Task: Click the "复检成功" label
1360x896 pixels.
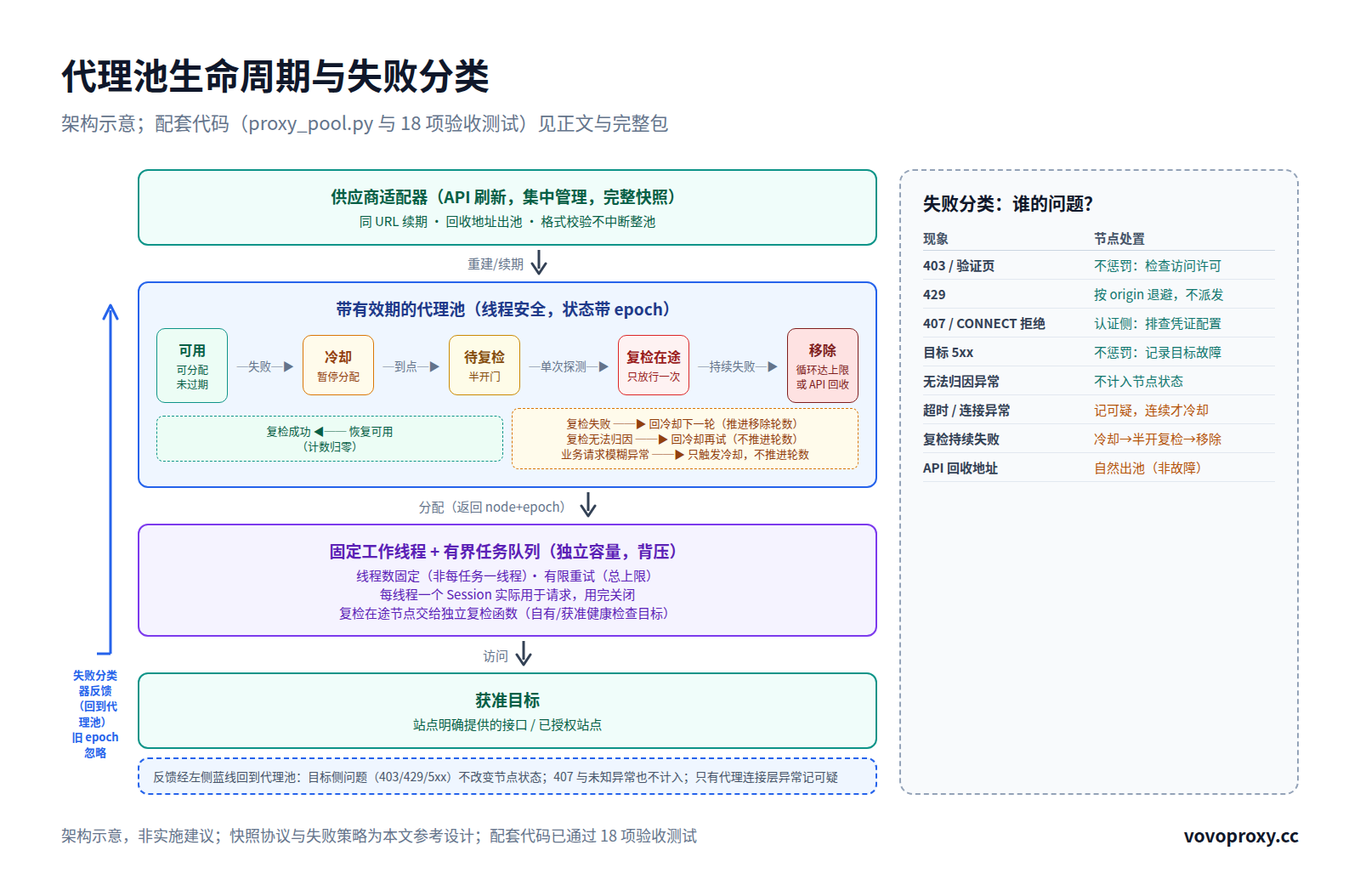Action: pos(288,432)
